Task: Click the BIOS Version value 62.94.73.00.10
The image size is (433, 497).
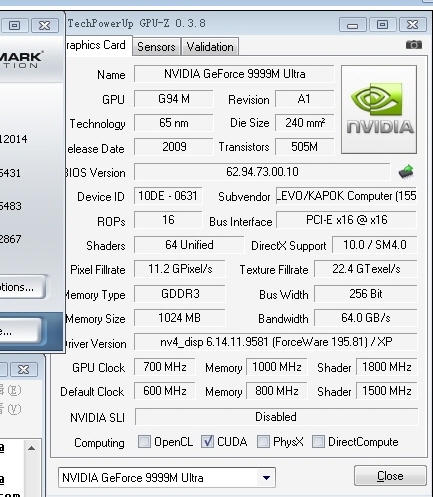Action: (262, 172)
